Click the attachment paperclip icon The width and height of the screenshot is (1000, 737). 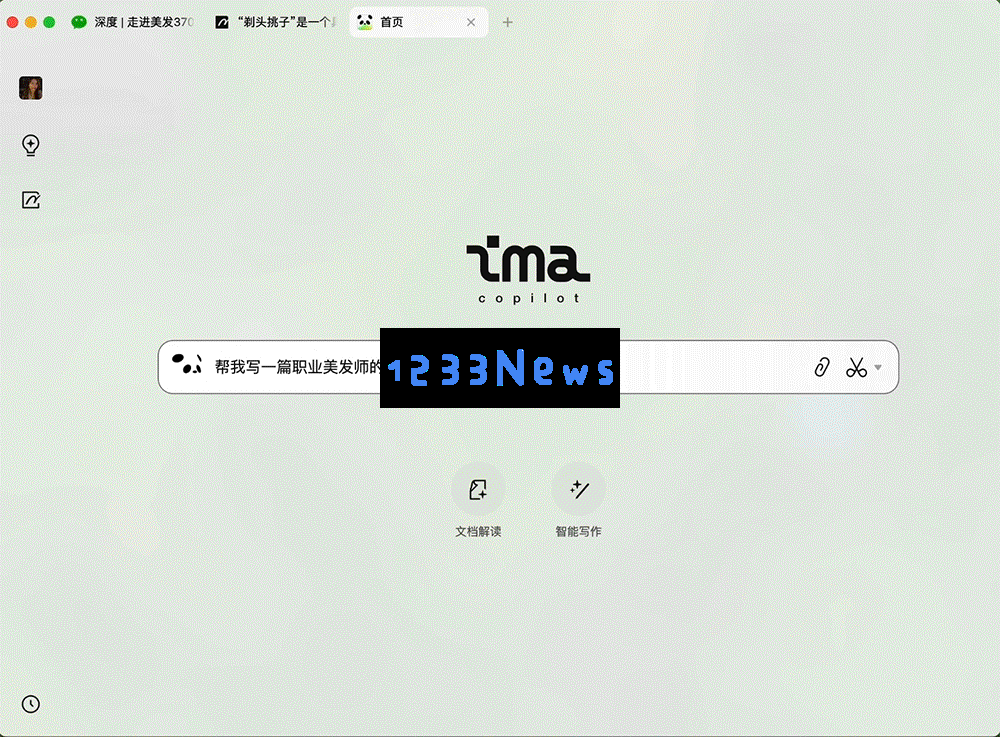pyautogui.click(x=822, y=367)
